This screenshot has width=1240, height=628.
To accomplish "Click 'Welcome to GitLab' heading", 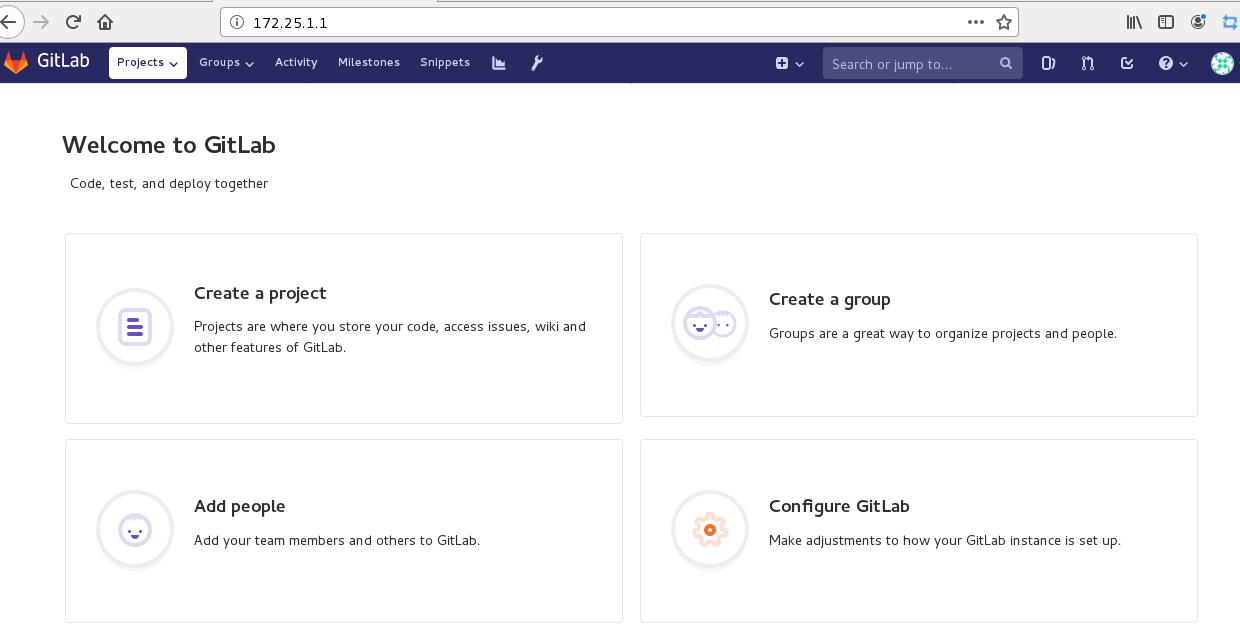I will click(x=169, y=145).
